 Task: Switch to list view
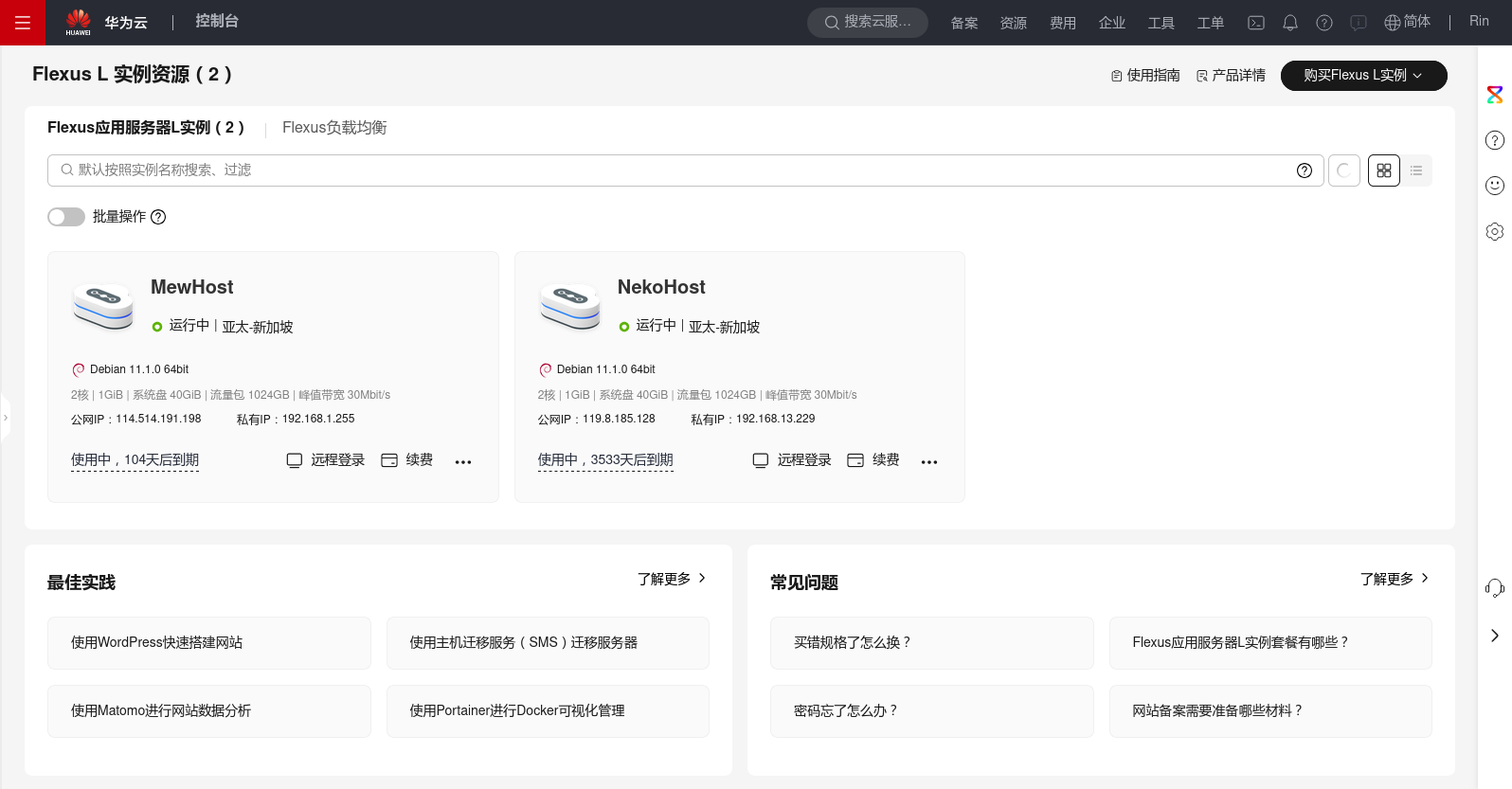[1416, 170]
